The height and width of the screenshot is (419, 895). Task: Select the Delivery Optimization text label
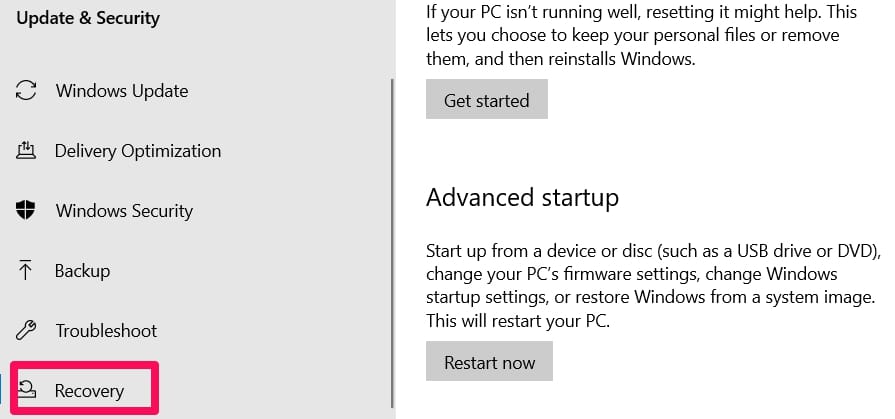[138, 151]
